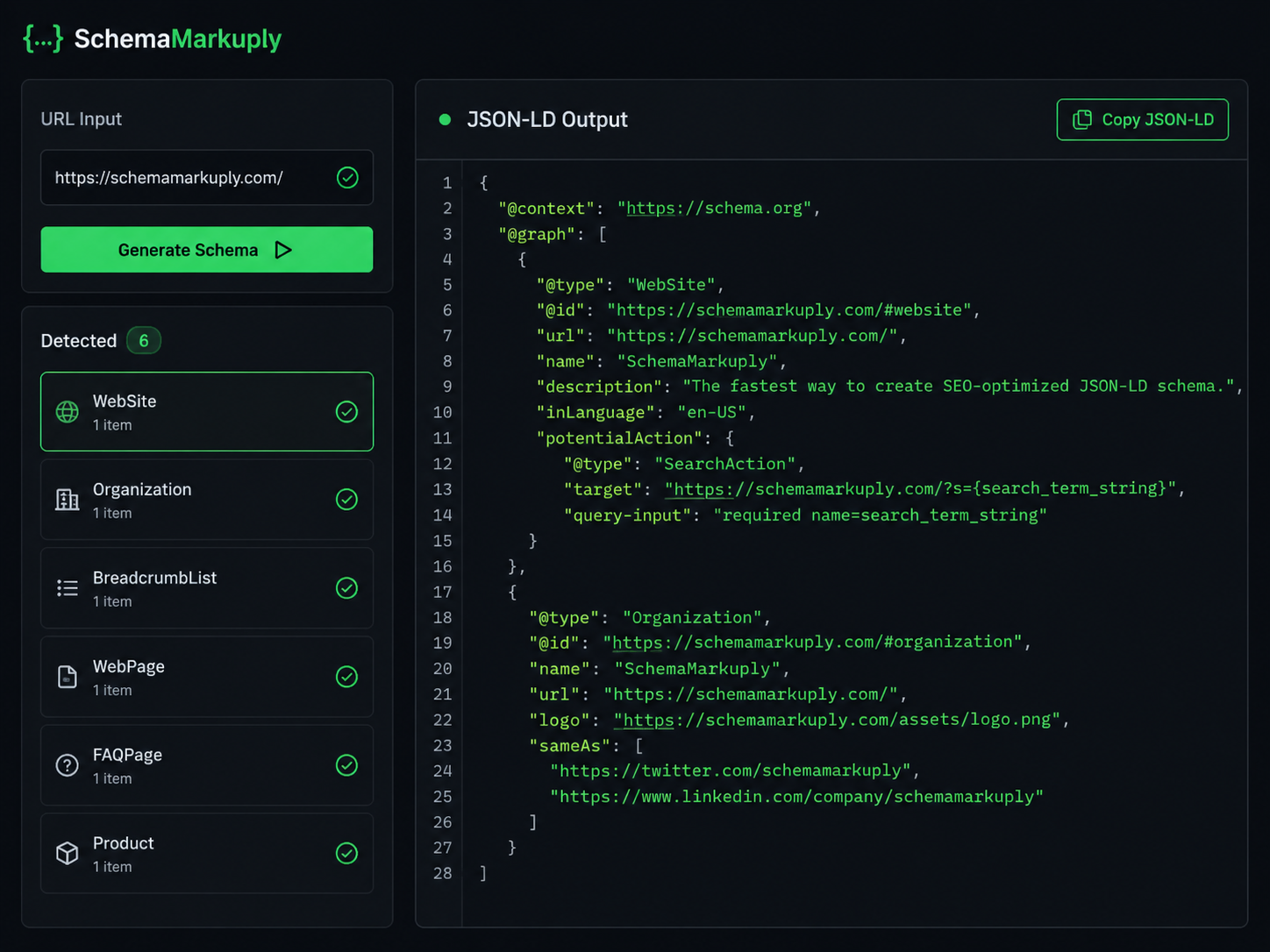Toggle the WebSite checkmark

click(347, 412)
